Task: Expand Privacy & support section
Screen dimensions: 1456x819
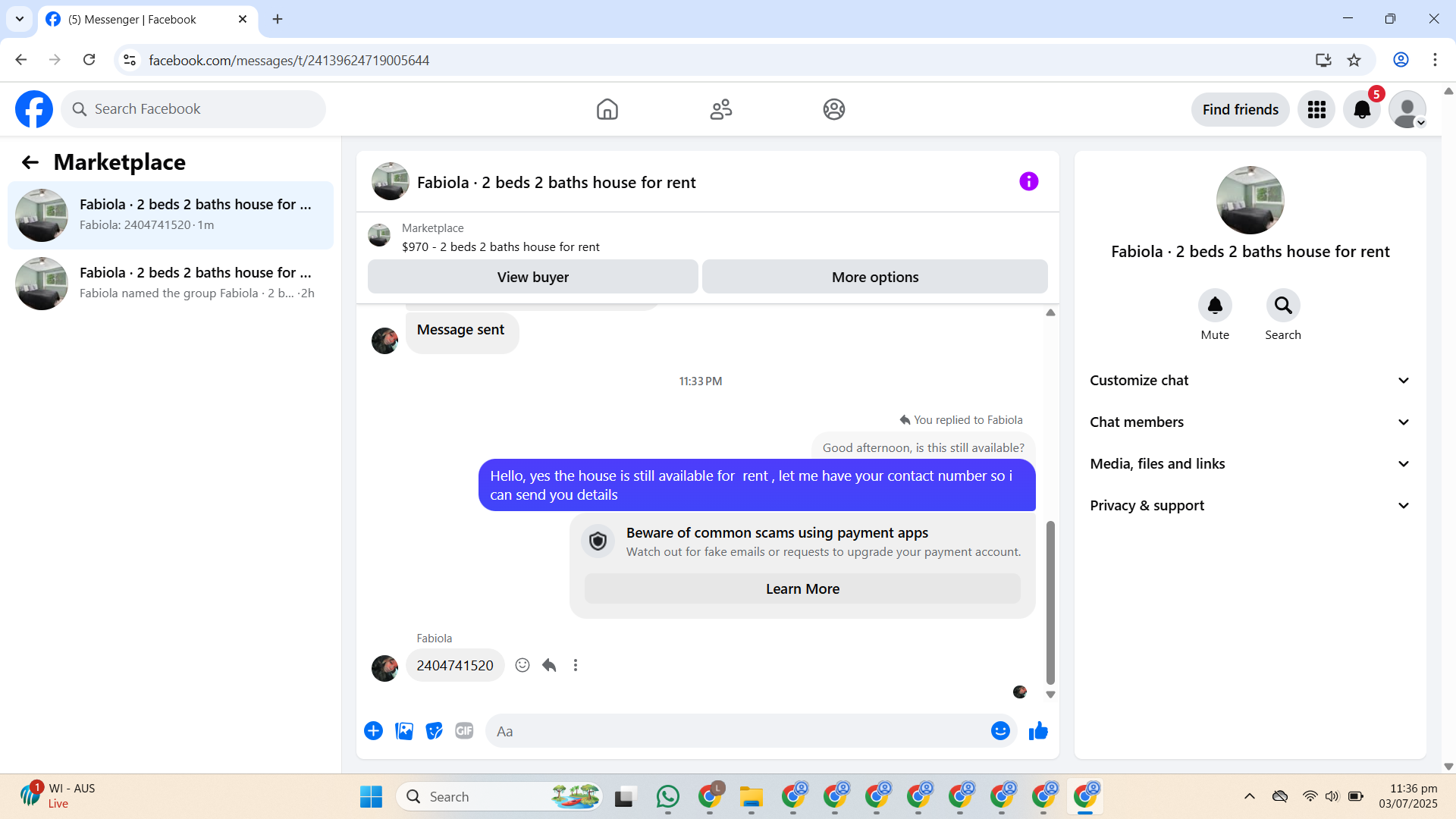Action: click(x=1250, y=506)
